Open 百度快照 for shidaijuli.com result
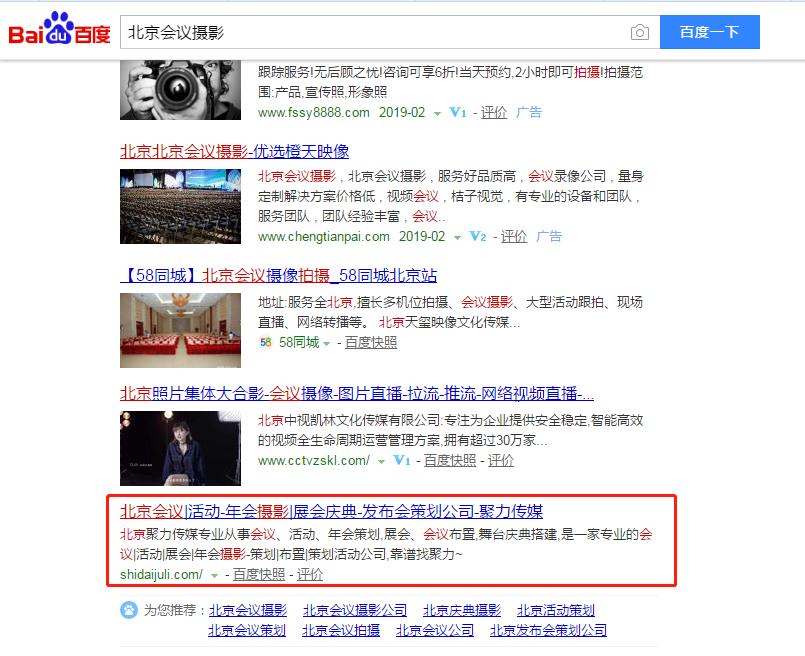 pyautogui.click(x=259, y=574)
